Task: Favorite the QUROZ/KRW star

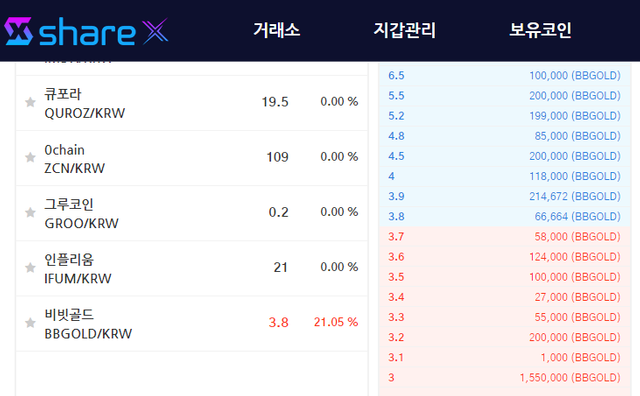Action: pos(30,102)
